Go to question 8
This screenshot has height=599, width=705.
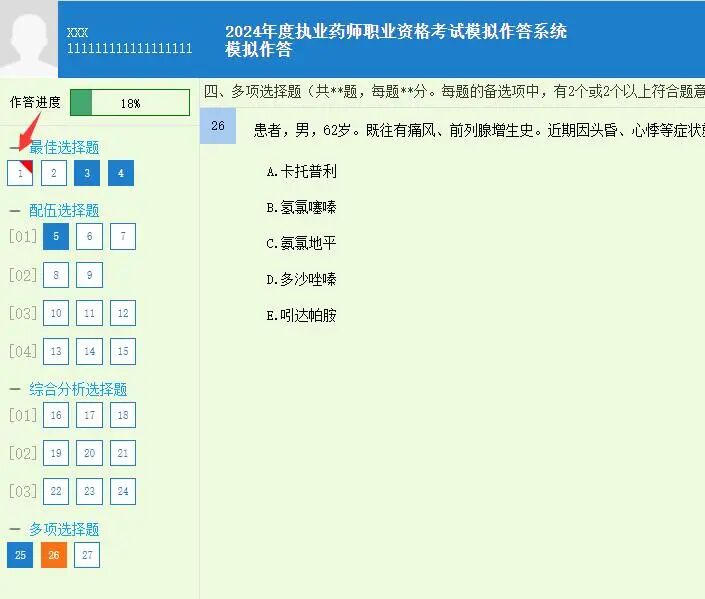point(56,275)
